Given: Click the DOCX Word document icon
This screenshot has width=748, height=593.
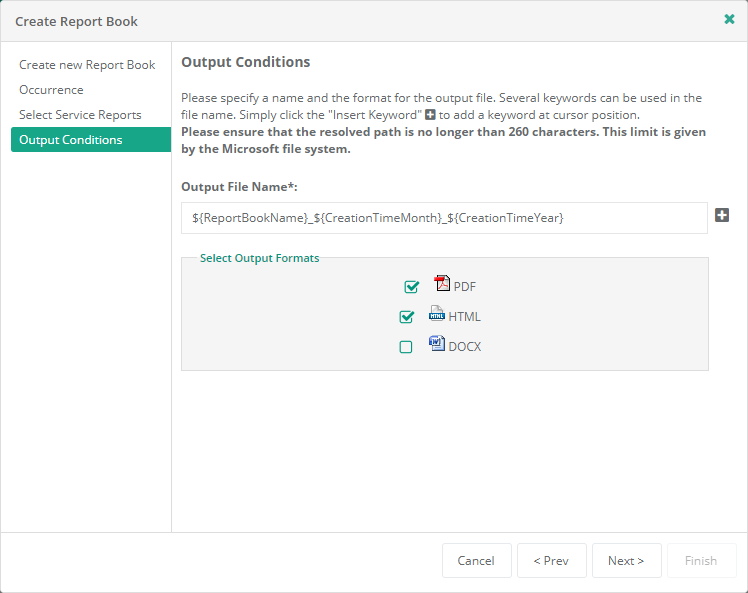Looking at the screenshot, I should pos(436,343).
